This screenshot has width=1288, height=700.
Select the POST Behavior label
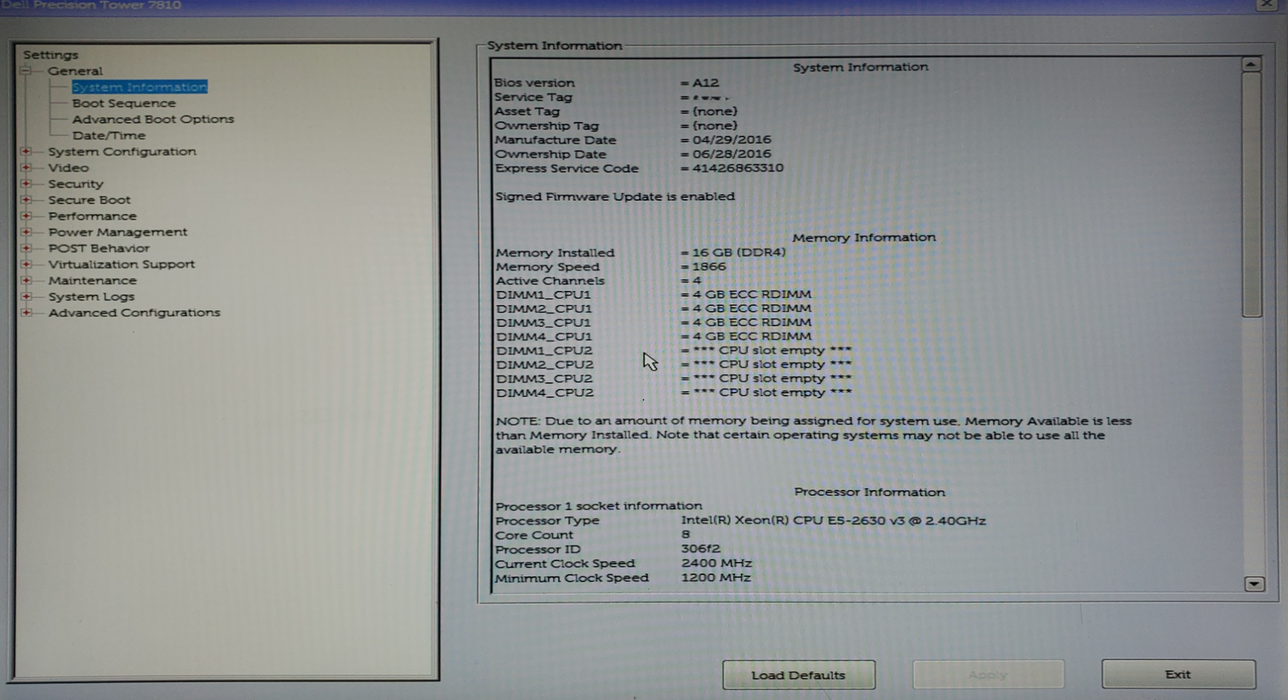98,248
